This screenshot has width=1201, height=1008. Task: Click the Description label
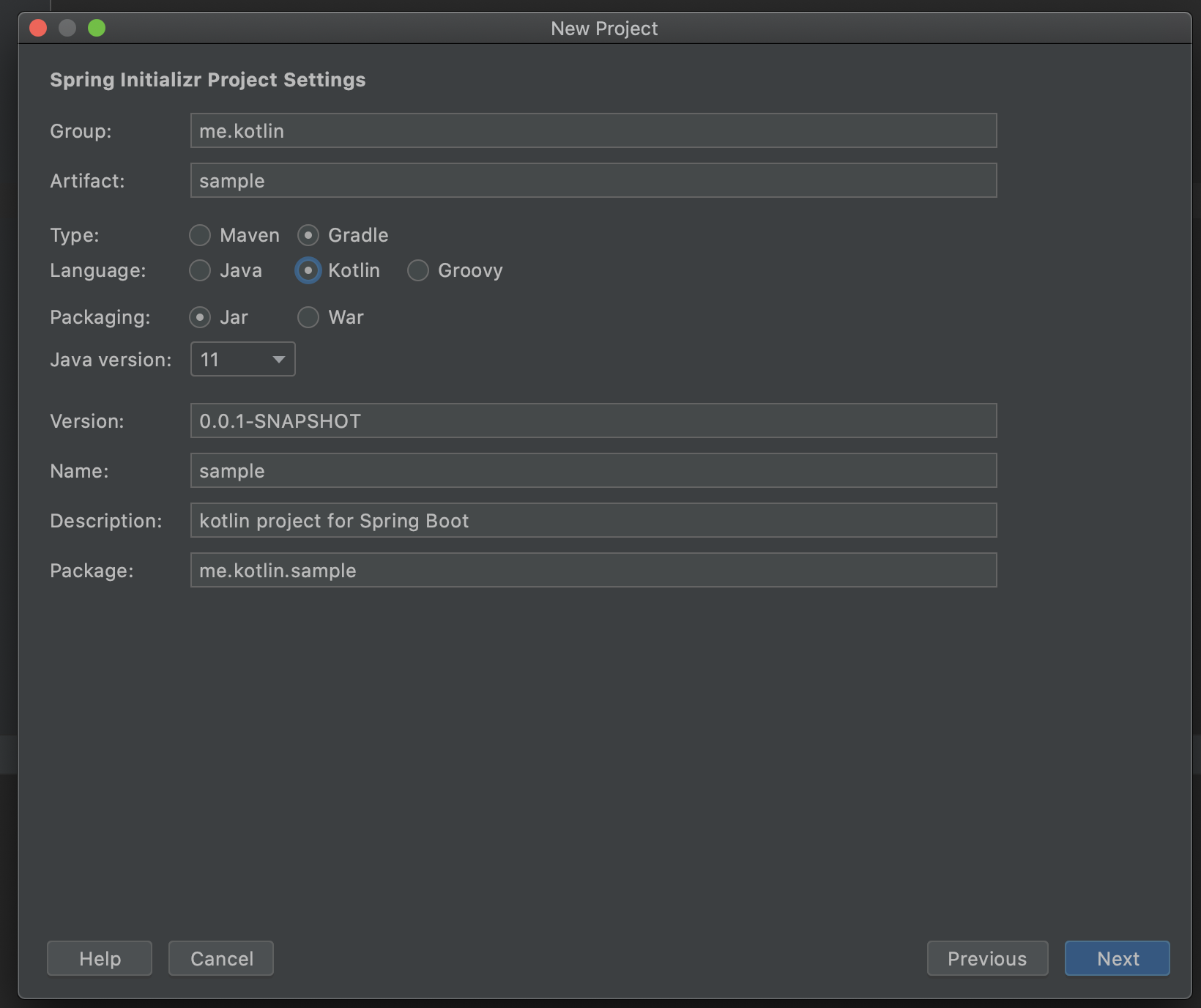[106, 521]
